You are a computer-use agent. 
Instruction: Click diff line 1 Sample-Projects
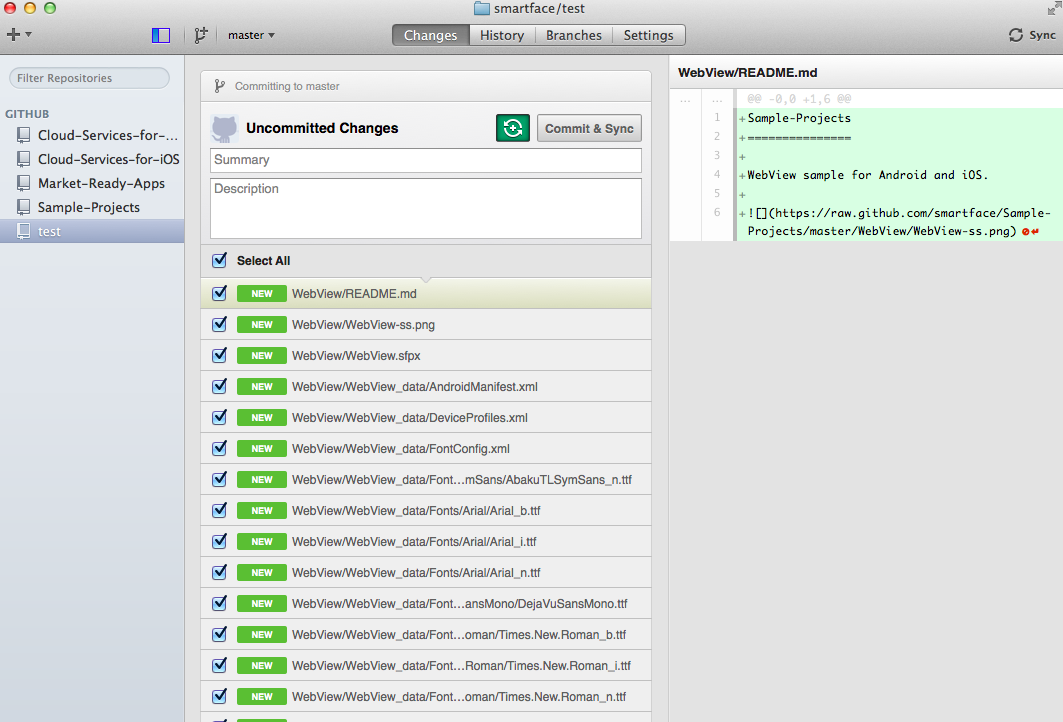[799, 118]
